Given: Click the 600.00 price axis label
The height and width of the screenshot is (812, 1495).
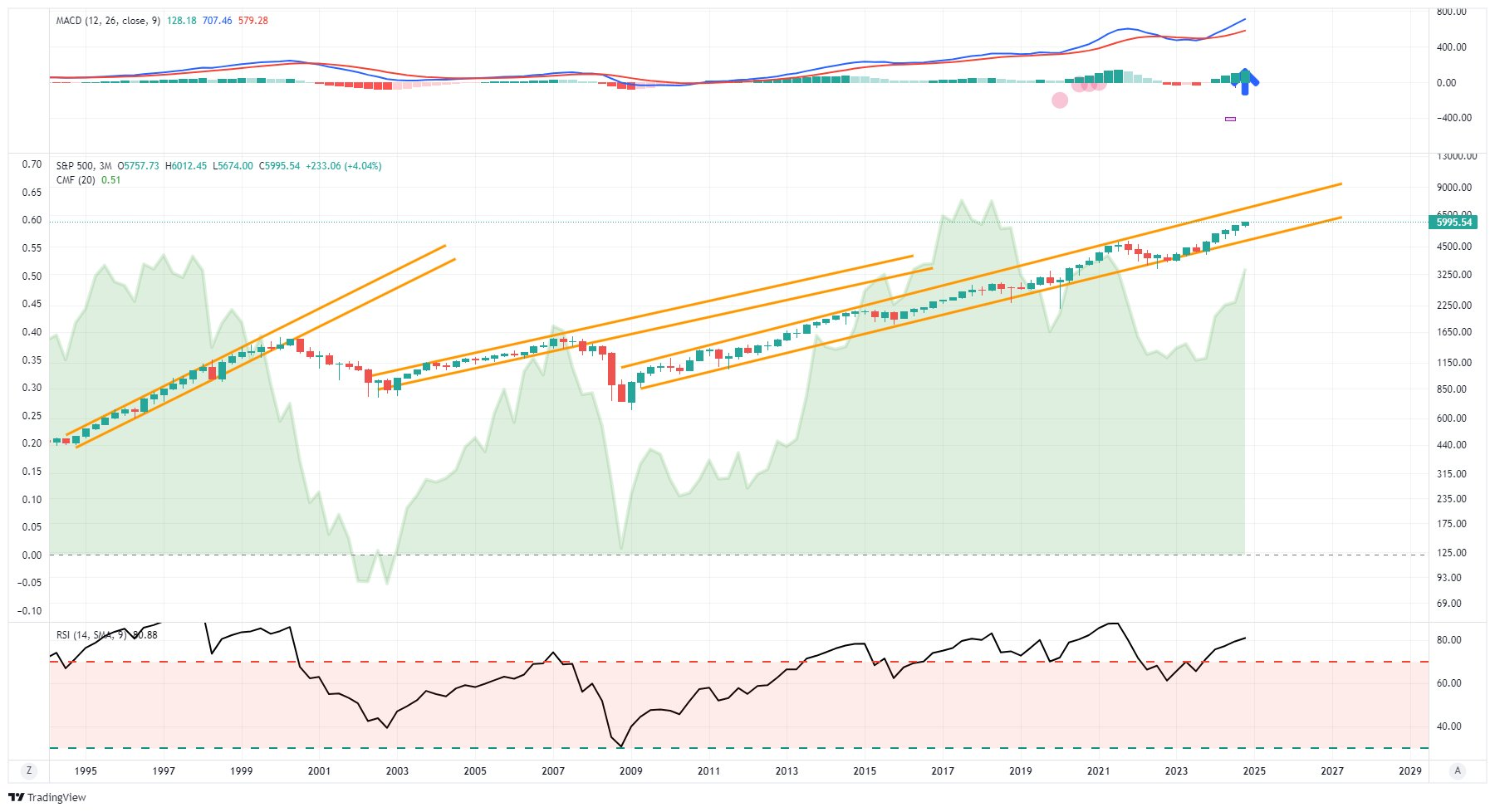Looking at the screenshot, I should 1452,418.
